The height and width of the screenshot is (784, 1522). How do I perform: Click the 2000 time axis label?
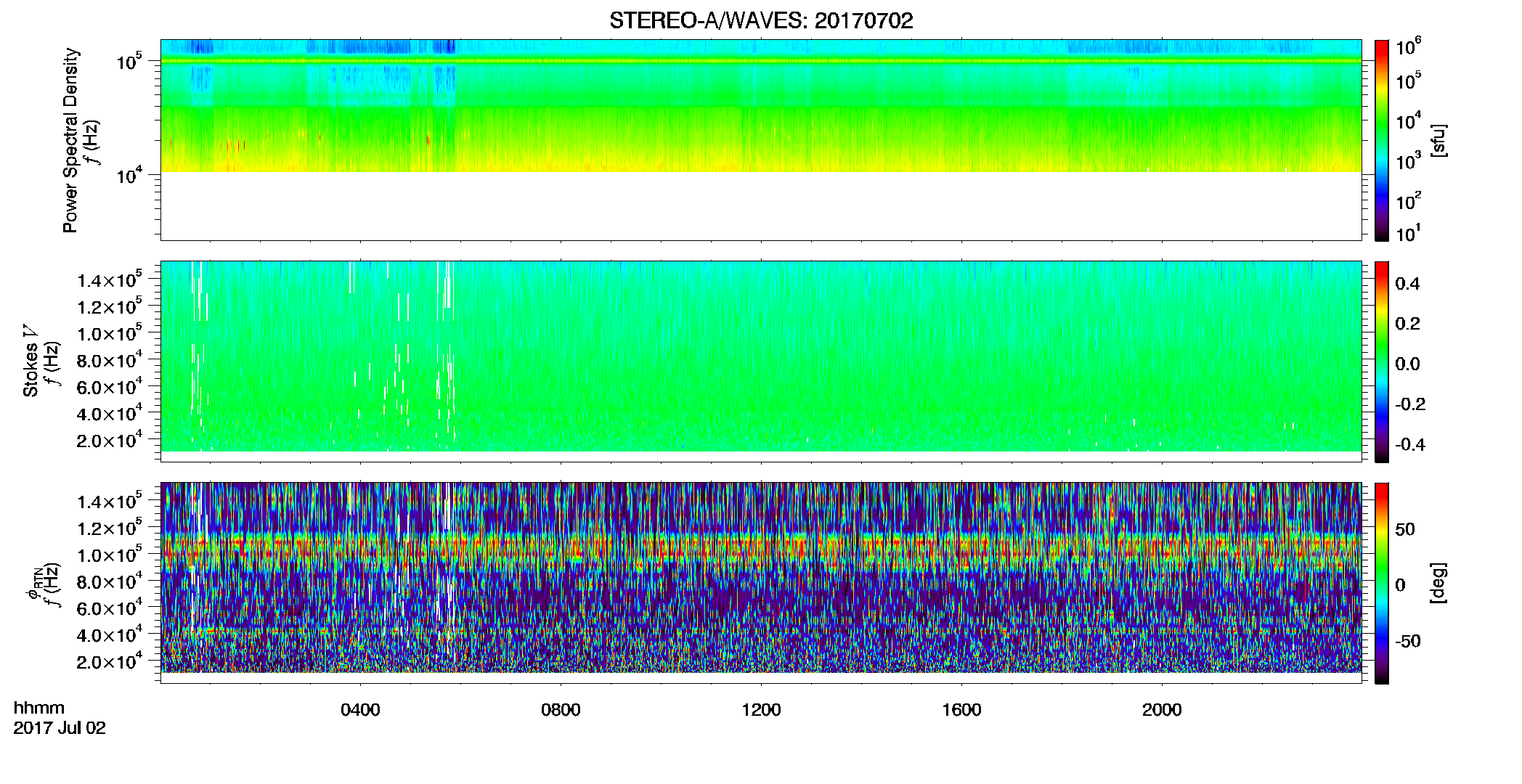pos(1162,710)
